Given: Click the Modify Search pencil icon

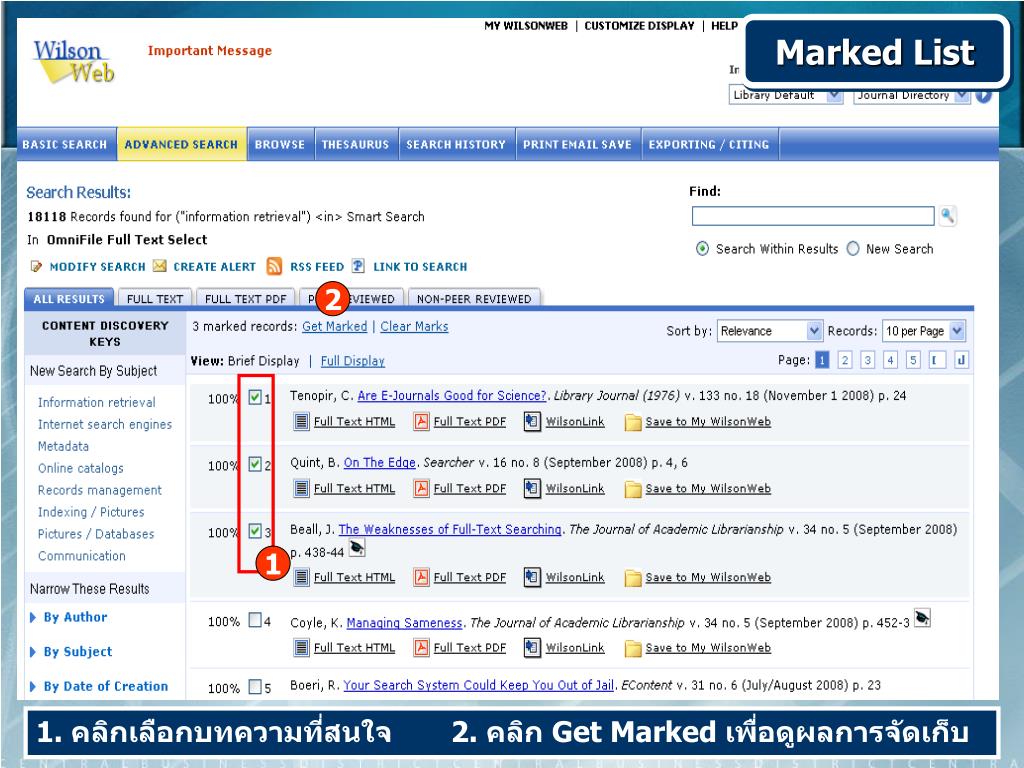Looking at the screenshot, I should [x=37, y=266].
